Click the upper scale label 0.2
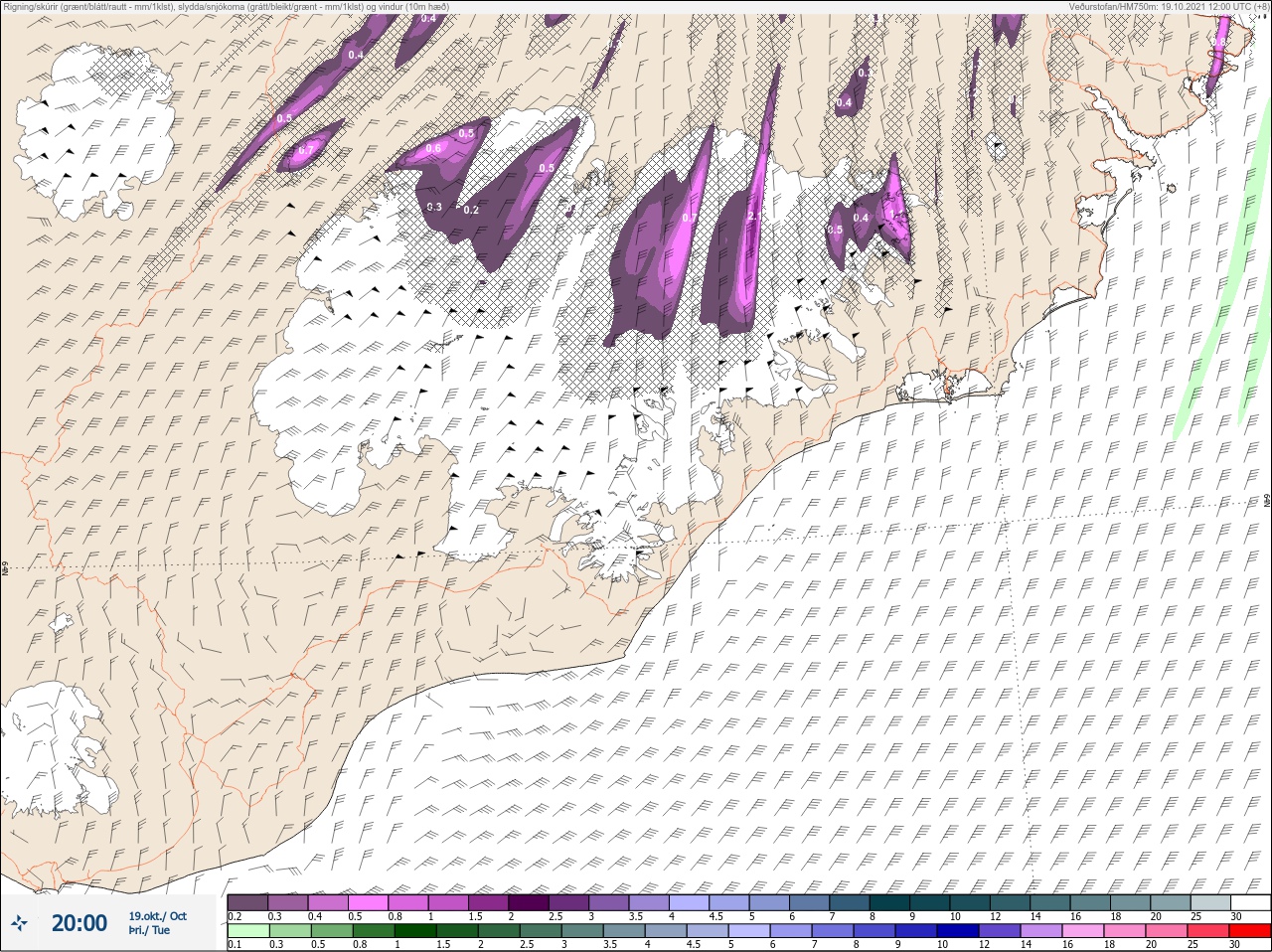This screenshot has height=952, width=1272. tap(235, 916)
